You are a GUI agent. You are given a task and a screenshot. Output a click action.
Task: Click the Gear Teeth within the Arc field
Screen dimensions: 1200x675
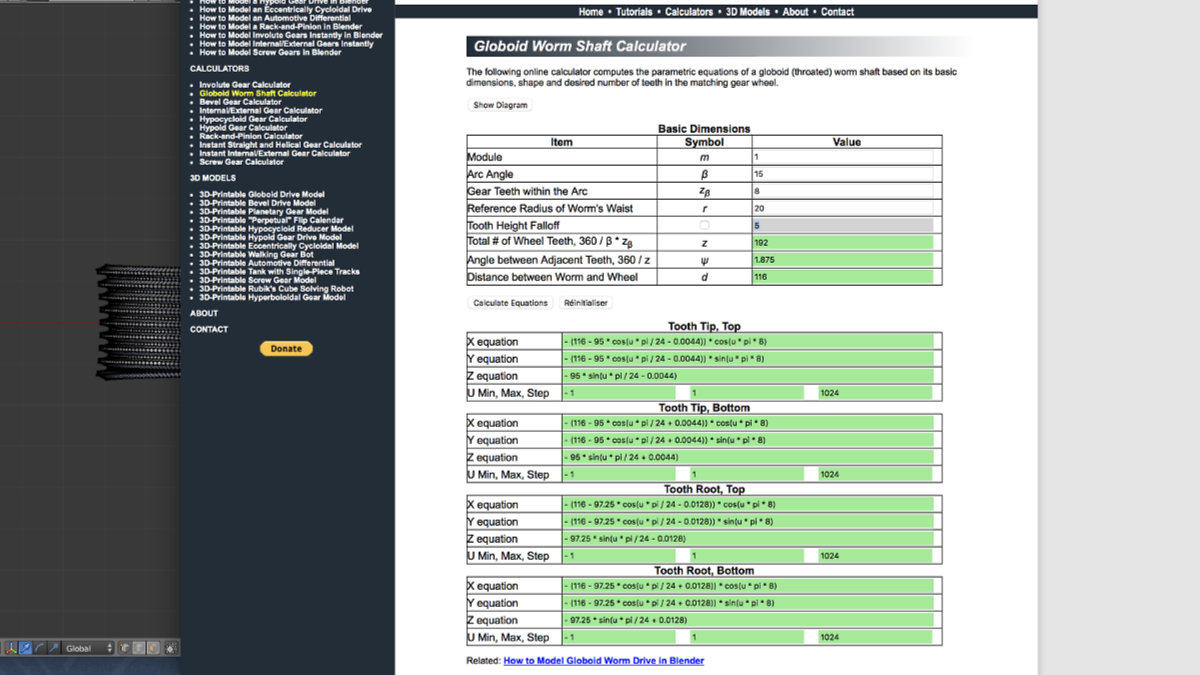tap(842, 191)
